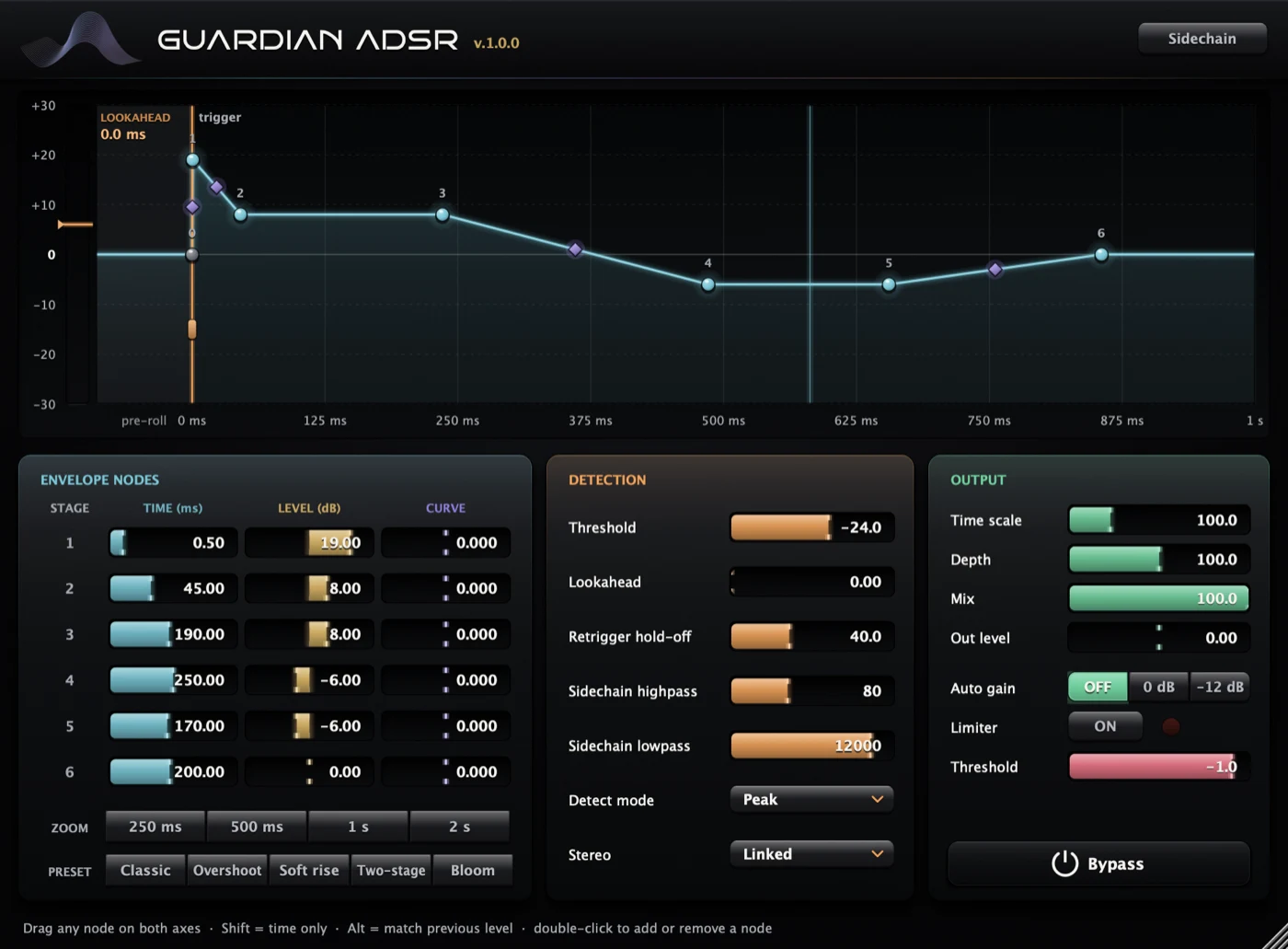Viewport: 1288px width, 949px height.
Task: Set zoom to 1 s
Action: 358,827
